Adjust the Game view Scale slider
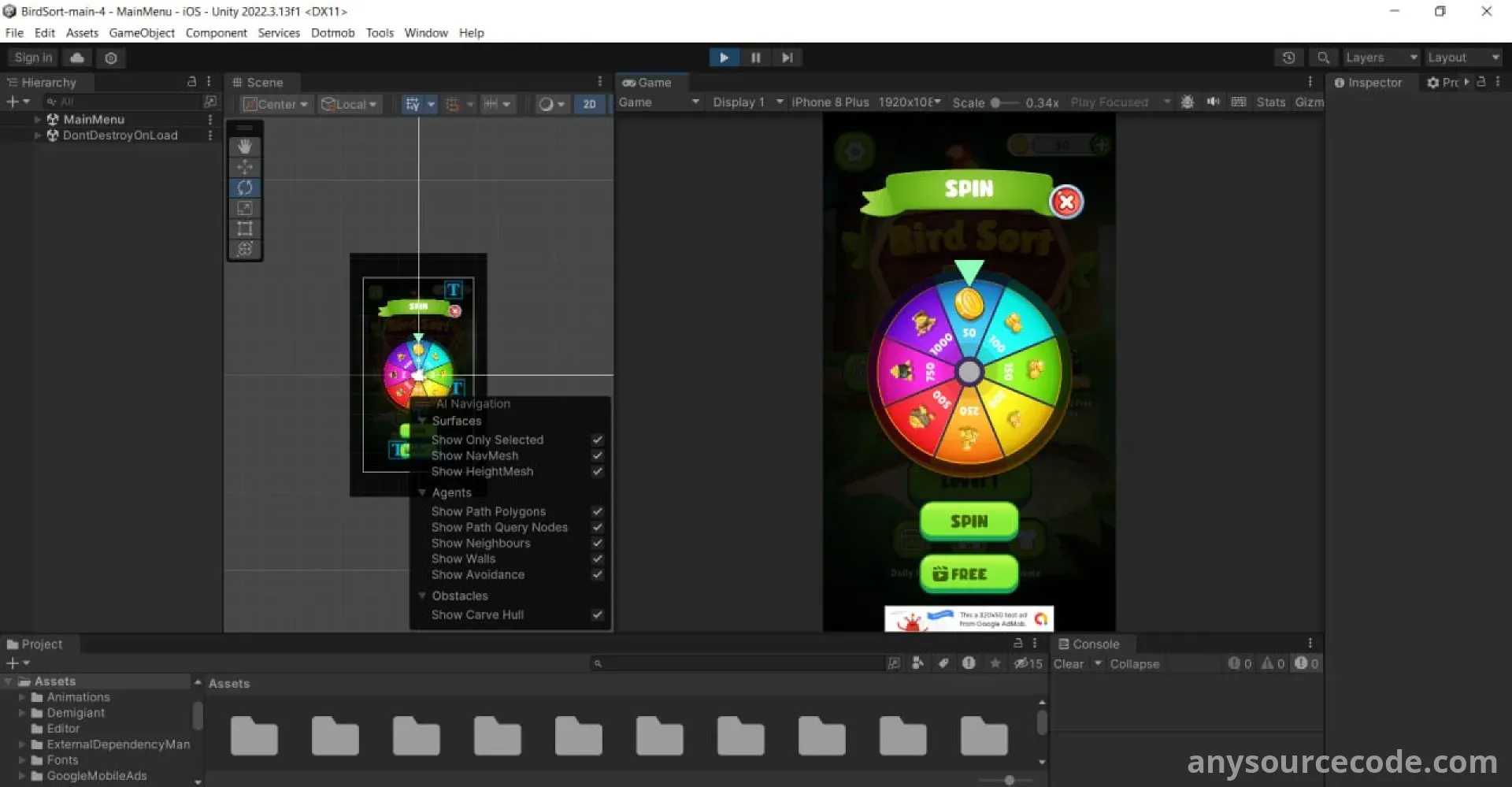Screen dimensions: 1512x787 click(995, 102)
